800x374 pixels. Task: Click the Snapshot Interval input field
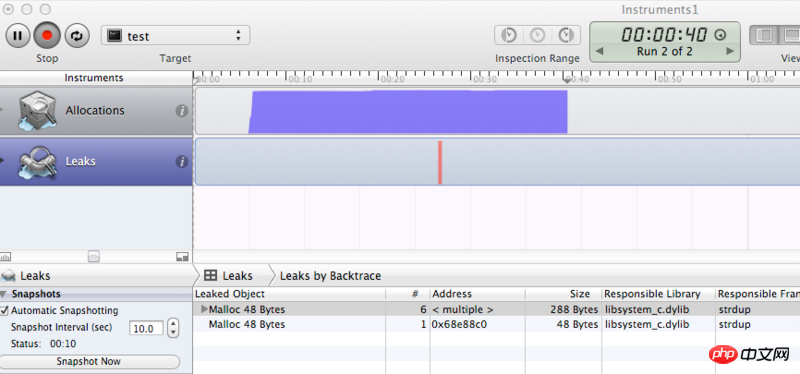146,328
